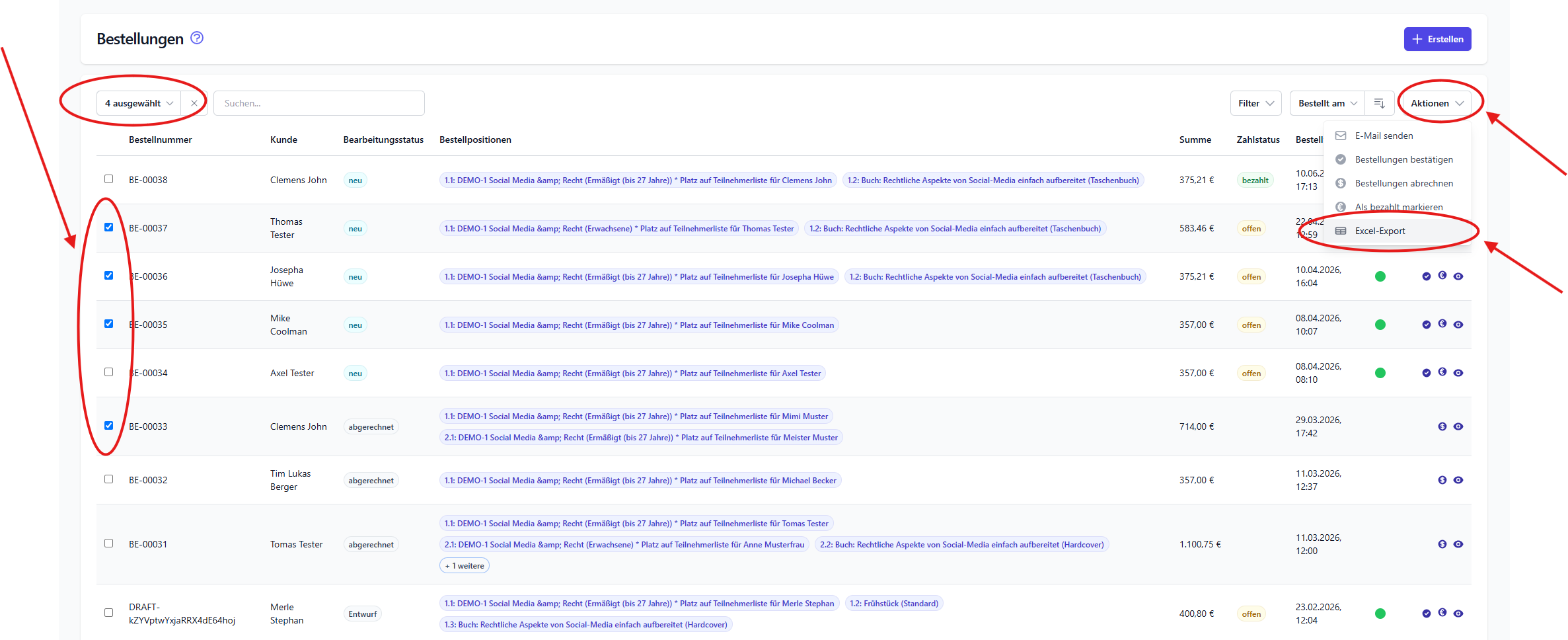Deselect the checkbox for order BE-00035

point(109,324)
